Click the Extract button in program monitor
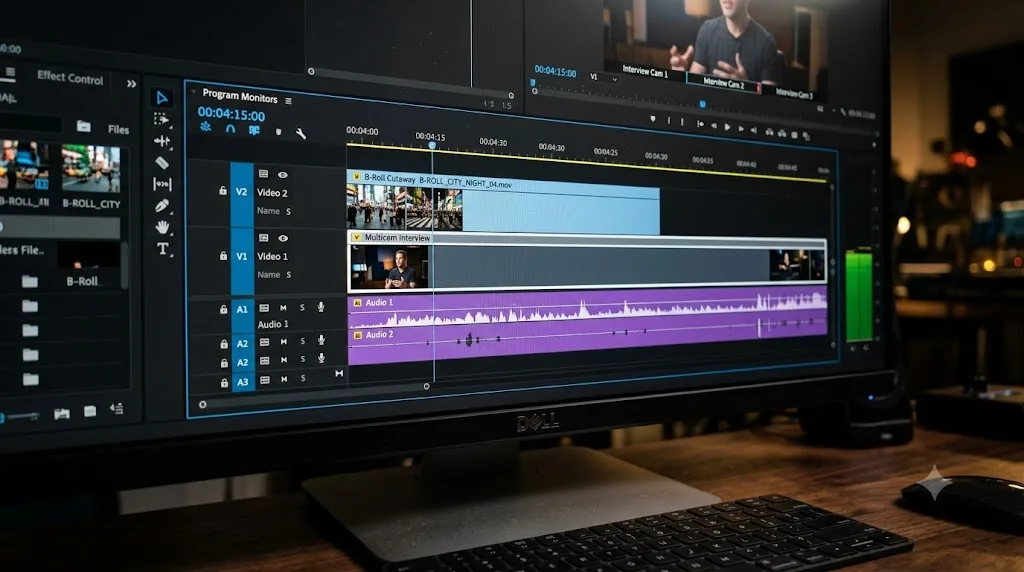1024x572 pixels. coord(782,133)
